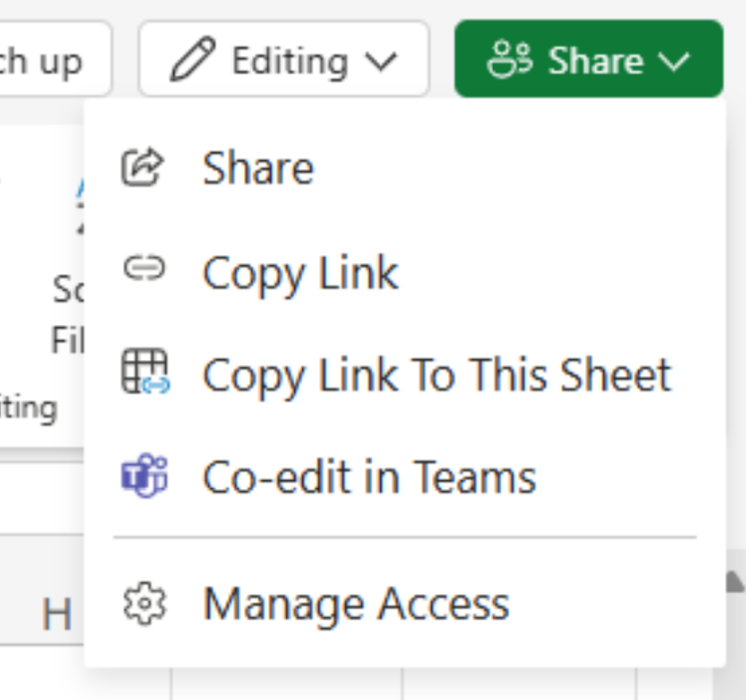Select Co-edit in Teams option
Image resolution: width=746 pixels, height=700 pixels.
coord(369,478)
